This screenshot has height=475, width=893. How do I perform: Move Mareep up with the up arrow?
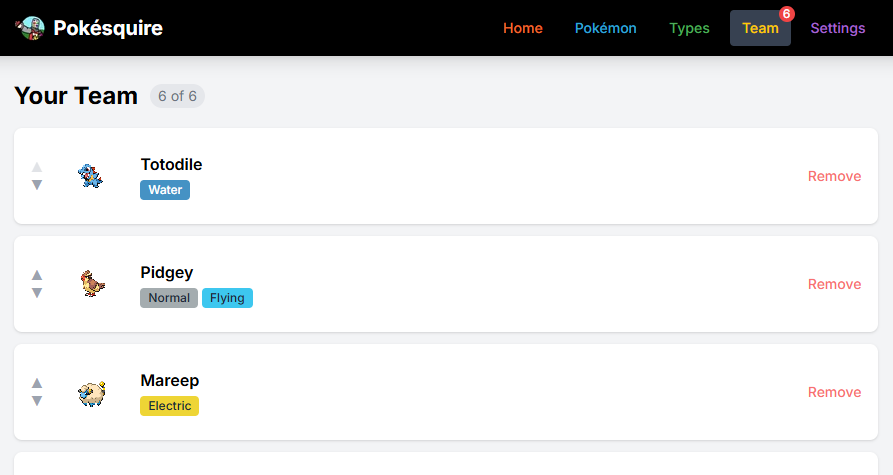tap(37, 383)
